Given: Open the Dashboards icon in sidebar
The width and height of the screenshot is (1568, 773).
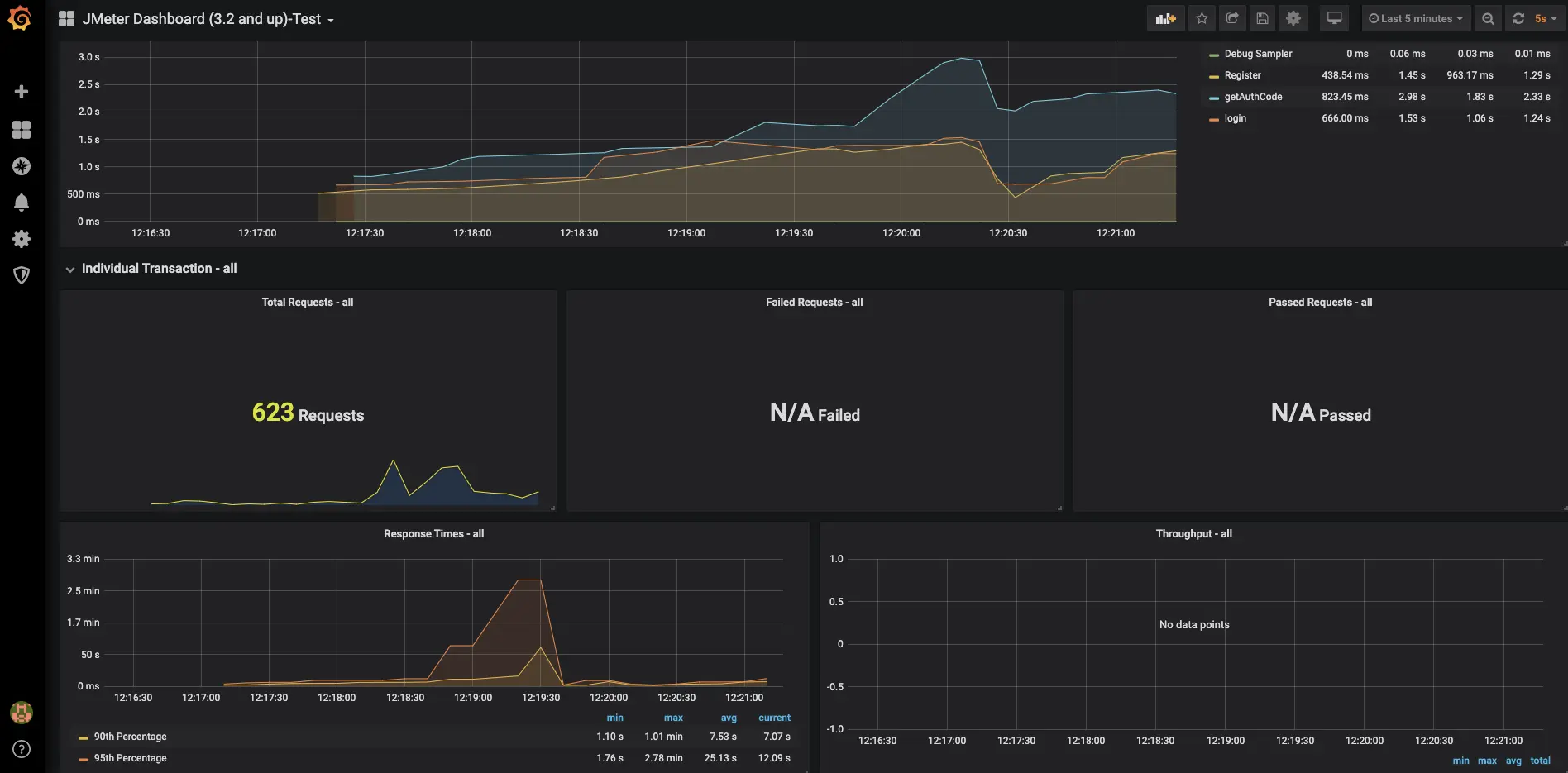Looking at the screenshot, I should pyautogui.click(x=22, y=130).
